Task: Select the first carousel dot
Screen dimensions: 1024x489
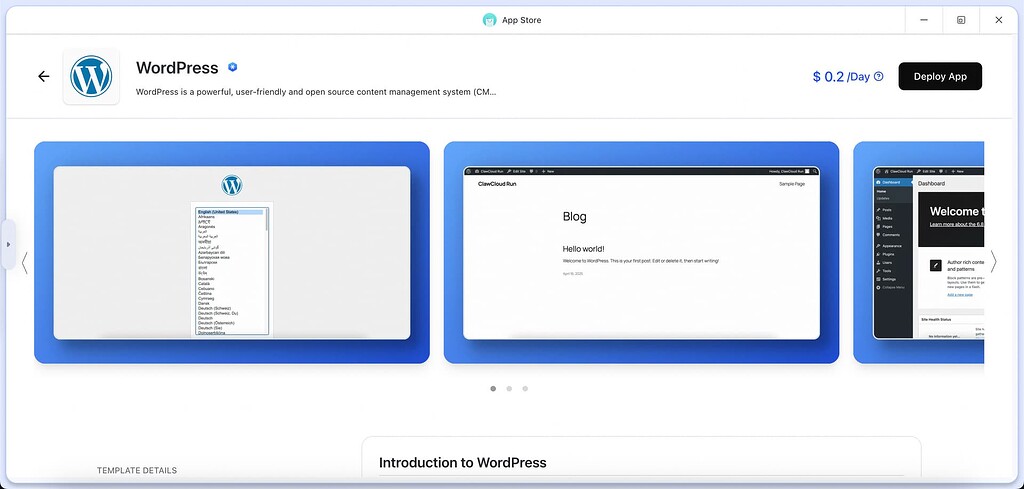Action: tap(493, 388)
